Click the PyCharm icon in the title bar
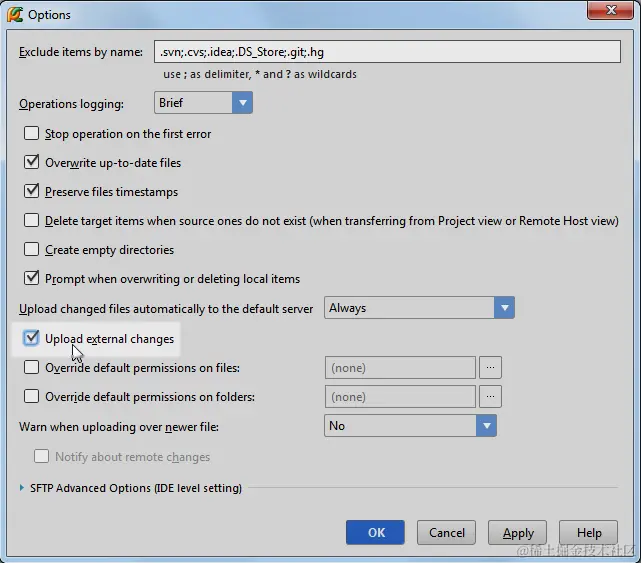Screen dimensions: 641x563 click(15, 15)
